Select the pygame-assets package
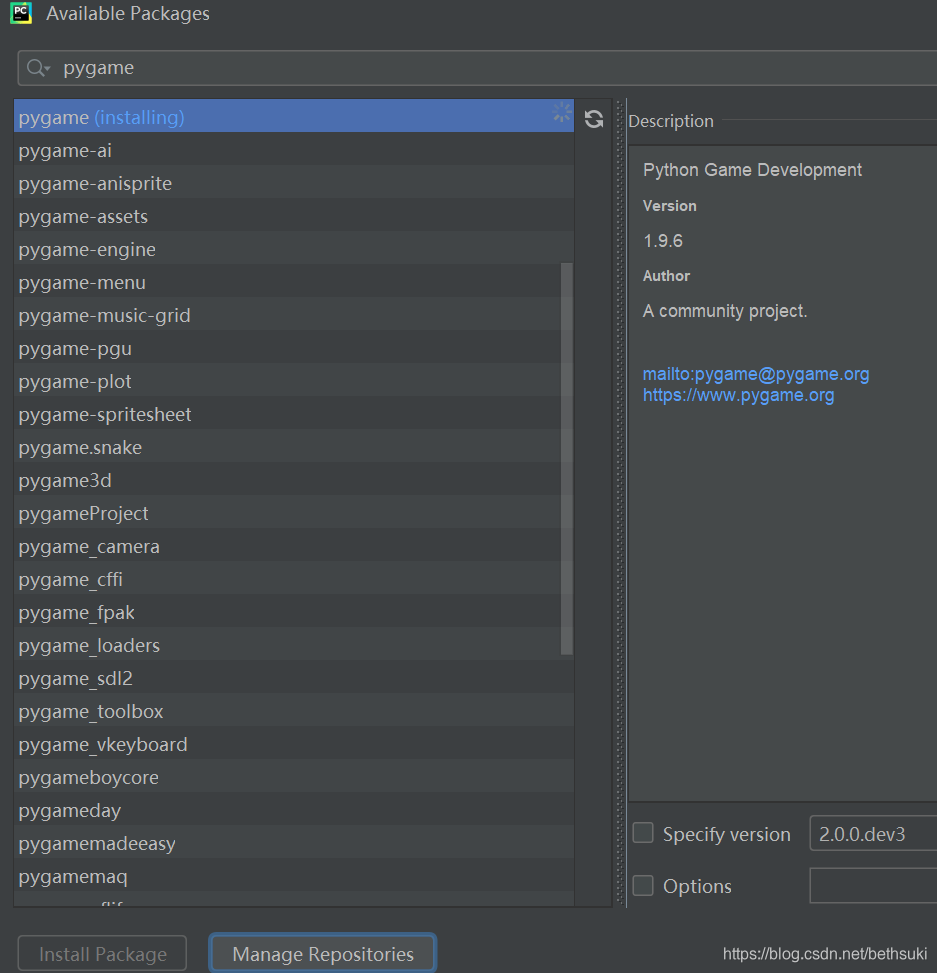 294,216
